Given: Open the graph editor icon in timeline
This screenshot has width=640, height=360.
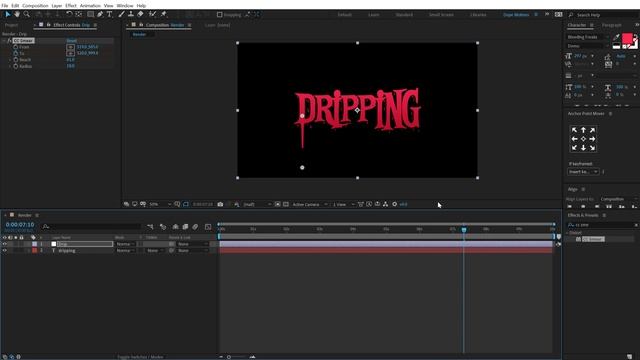Looking at the screenshot, I should click(208, 227).
